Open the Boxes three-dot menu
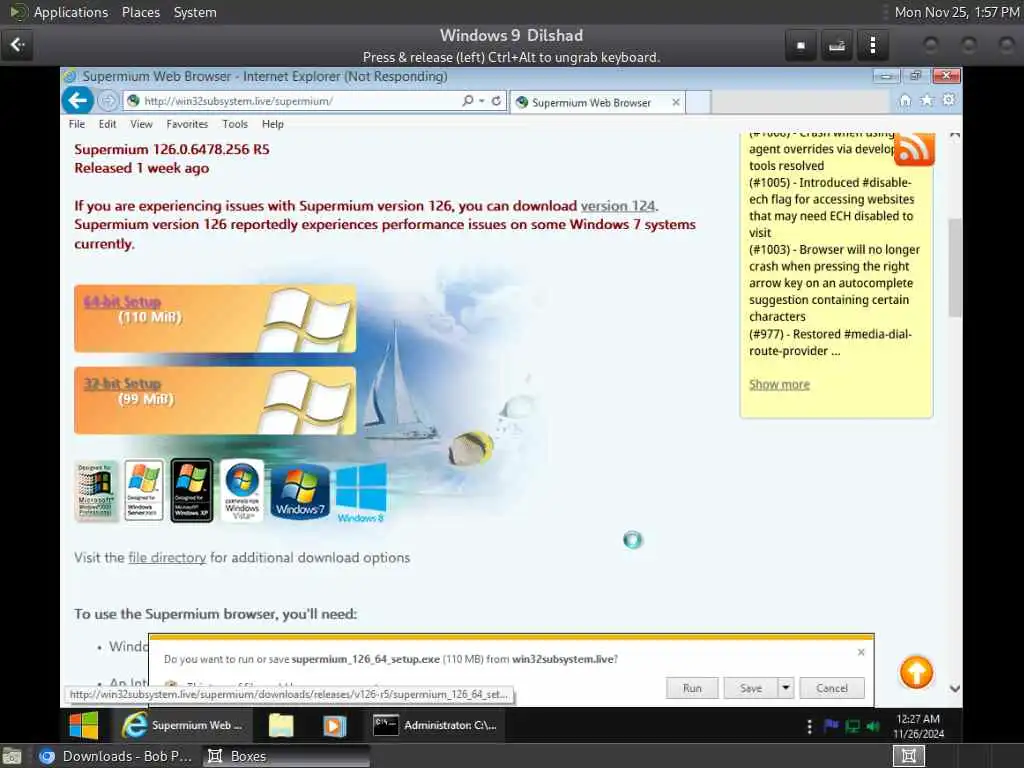 [873, 46]
